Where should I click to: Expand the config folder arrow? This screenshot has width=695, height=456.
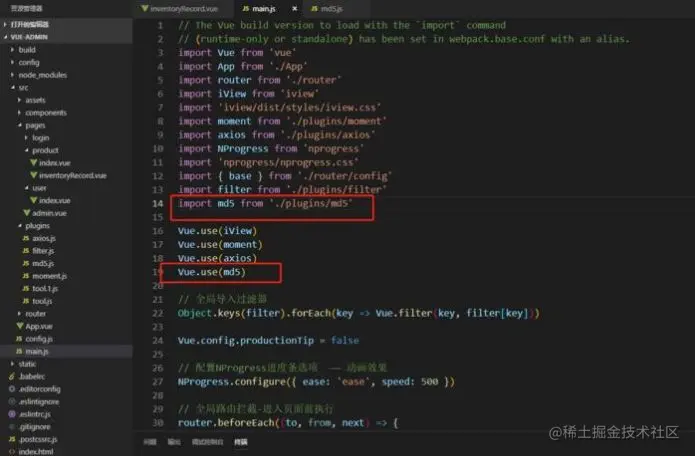[12, 62]
